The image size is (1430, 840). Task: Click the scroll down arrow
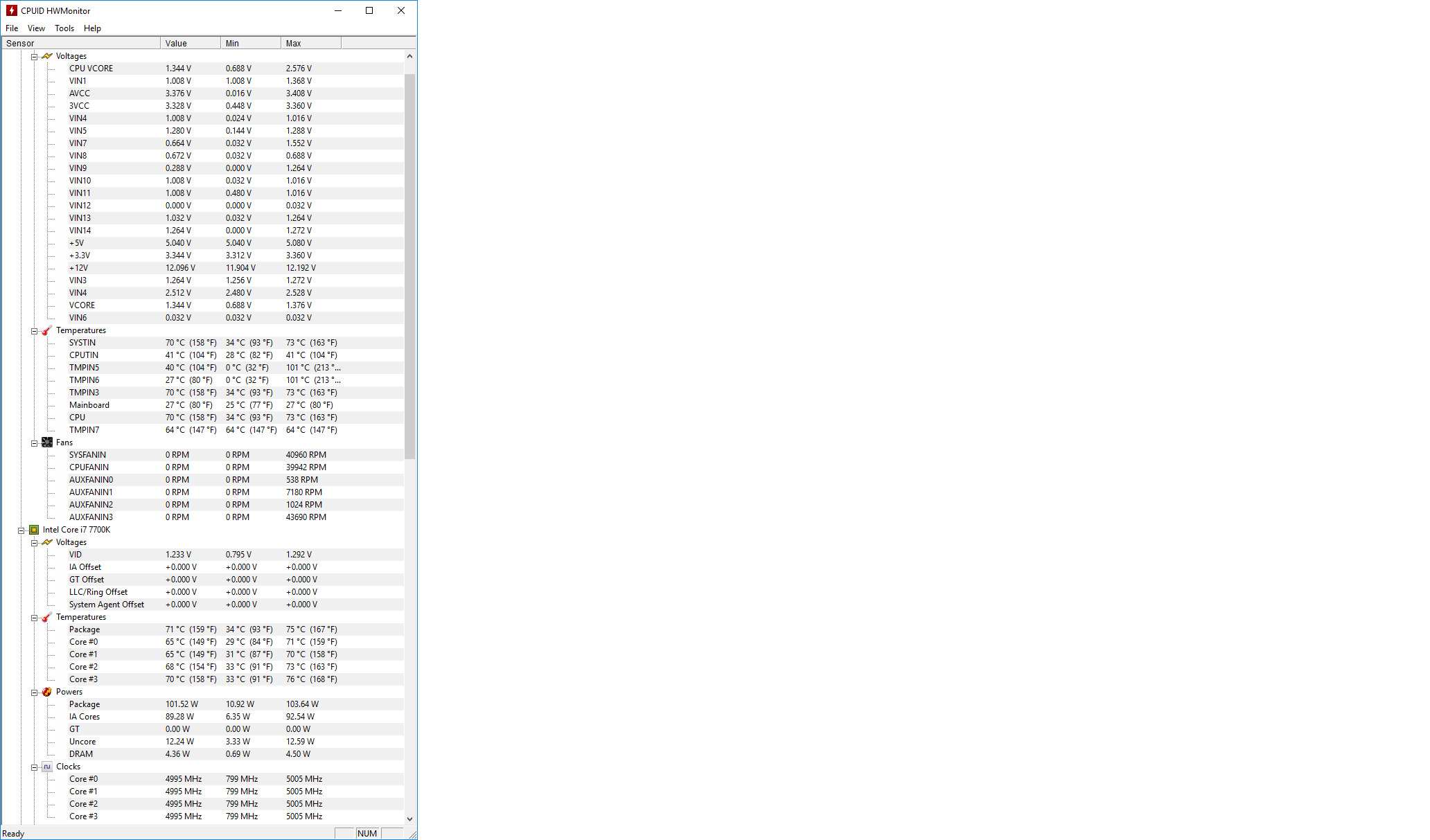pyautogui.click(x=409, y=819)
